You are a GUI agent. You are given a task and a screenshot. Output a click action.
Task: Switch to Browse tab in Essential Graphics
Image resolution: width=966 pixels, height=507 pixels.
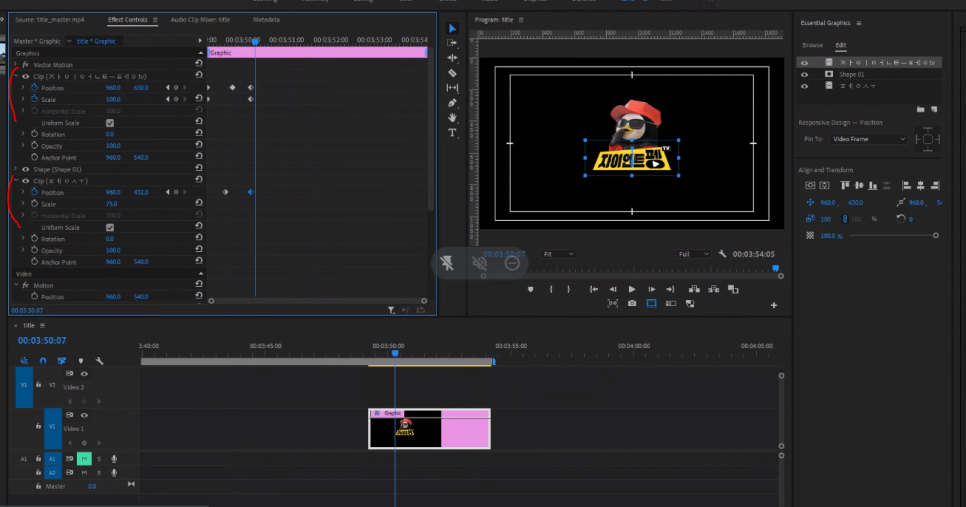[813, 45]
